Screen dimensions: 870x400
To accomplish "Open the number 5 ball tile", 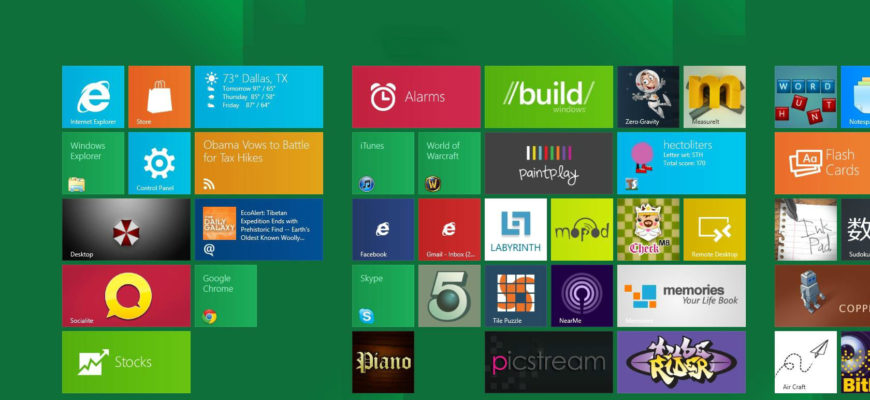I will pos(449,296).
